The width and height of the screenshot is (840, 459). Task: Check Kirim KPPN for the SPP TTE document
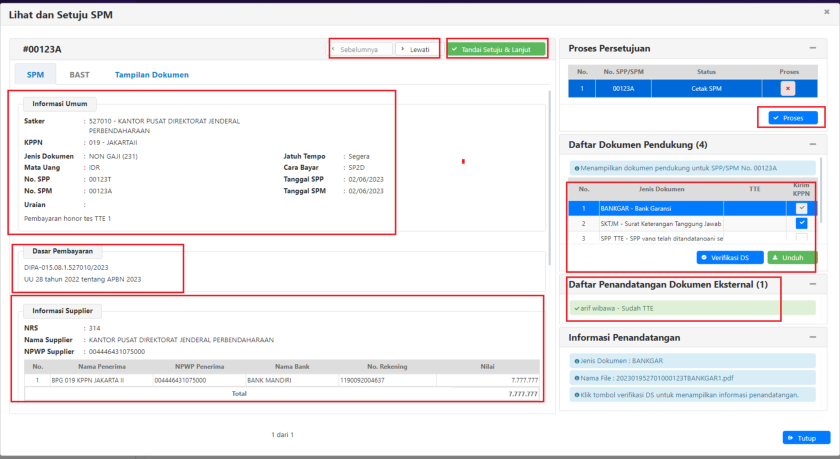pos(801,238)
